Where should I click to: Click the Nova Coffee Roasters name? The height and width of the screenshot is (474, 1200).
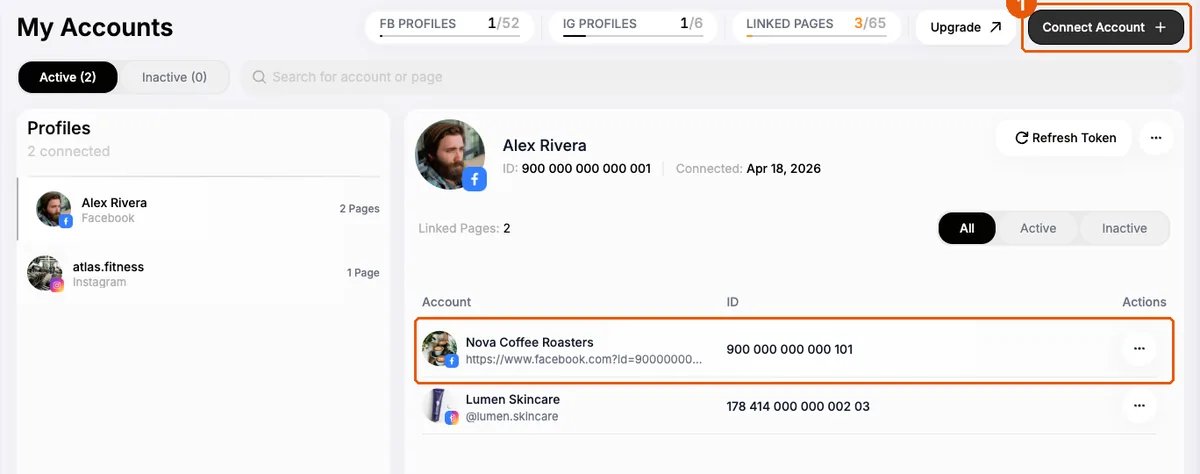tap(530, 342)
